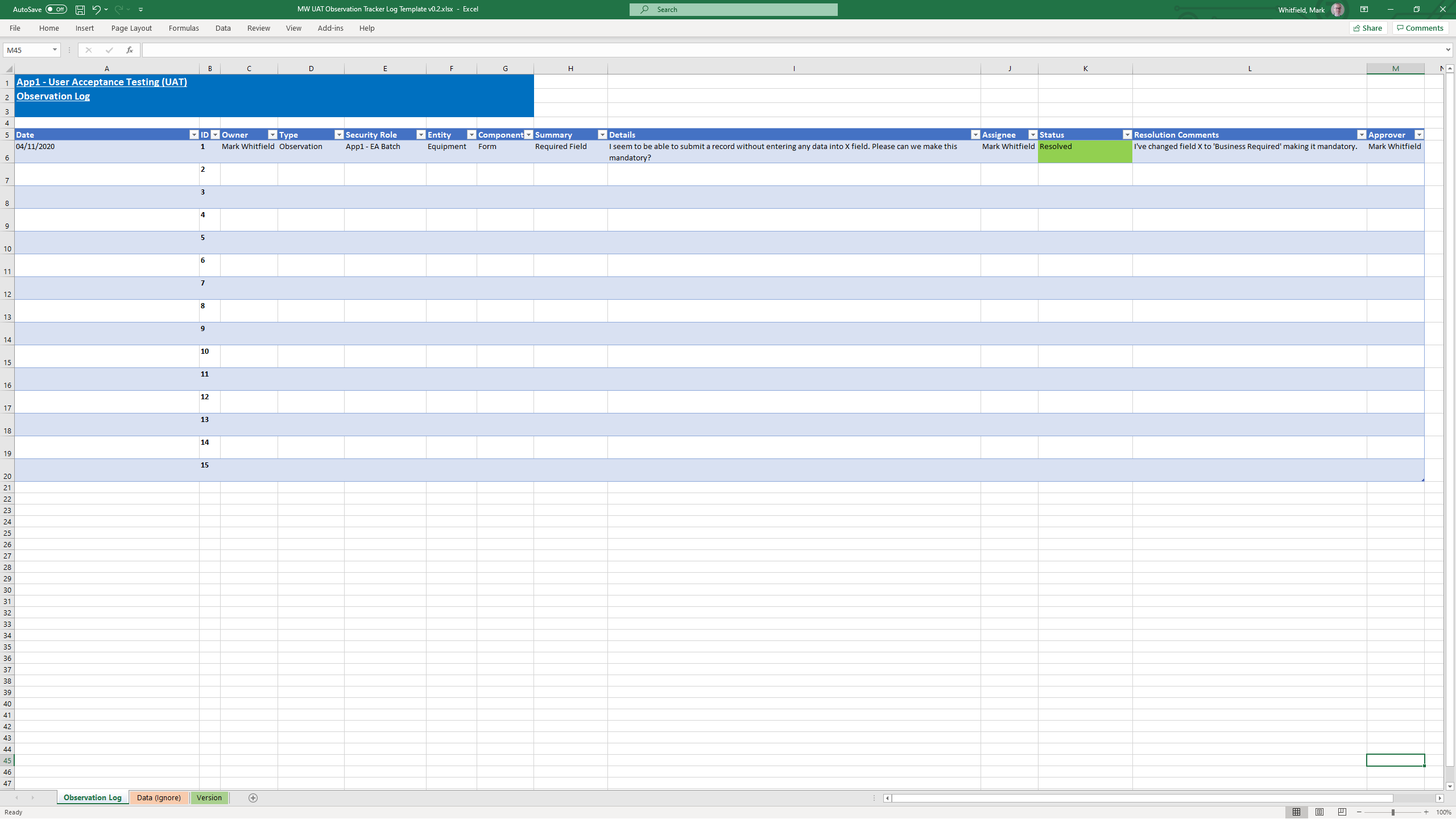Switch to the Data (Ignore) sheet tab
This screenshot has height=819, width=1456.
159,798
